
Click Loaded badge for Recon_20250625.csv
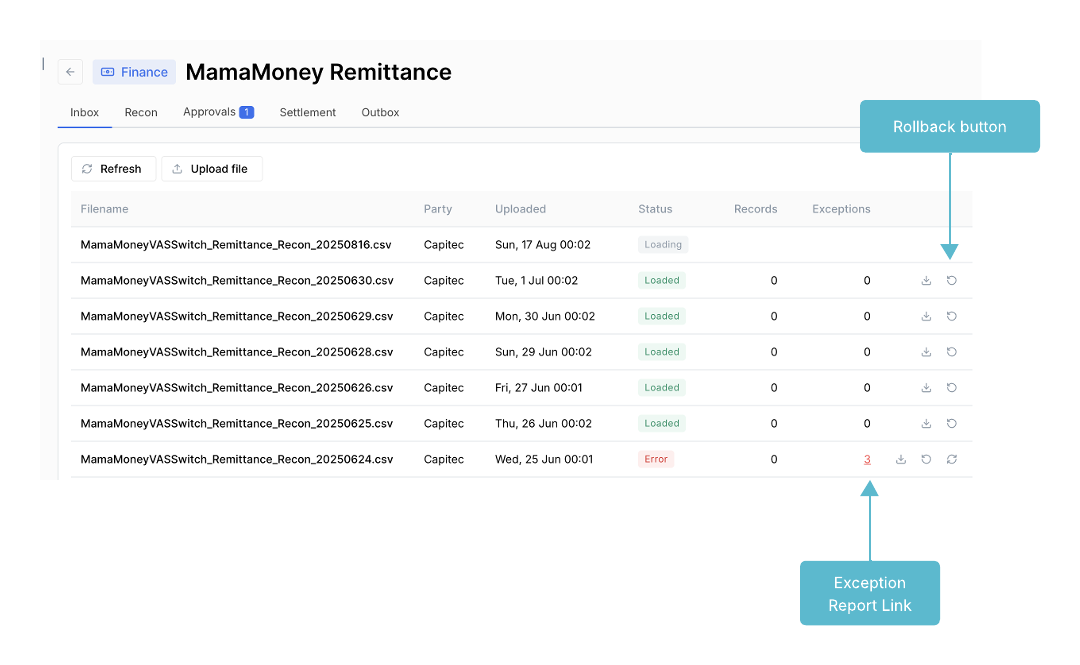click(x=662, y=424)
